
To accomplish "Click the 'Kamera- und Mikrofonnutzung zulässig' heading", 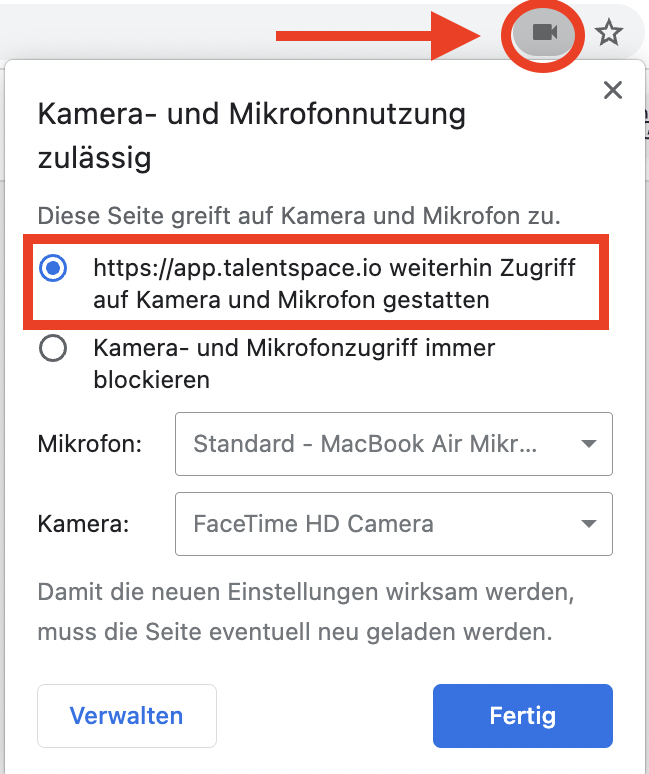I will (252, 136).
